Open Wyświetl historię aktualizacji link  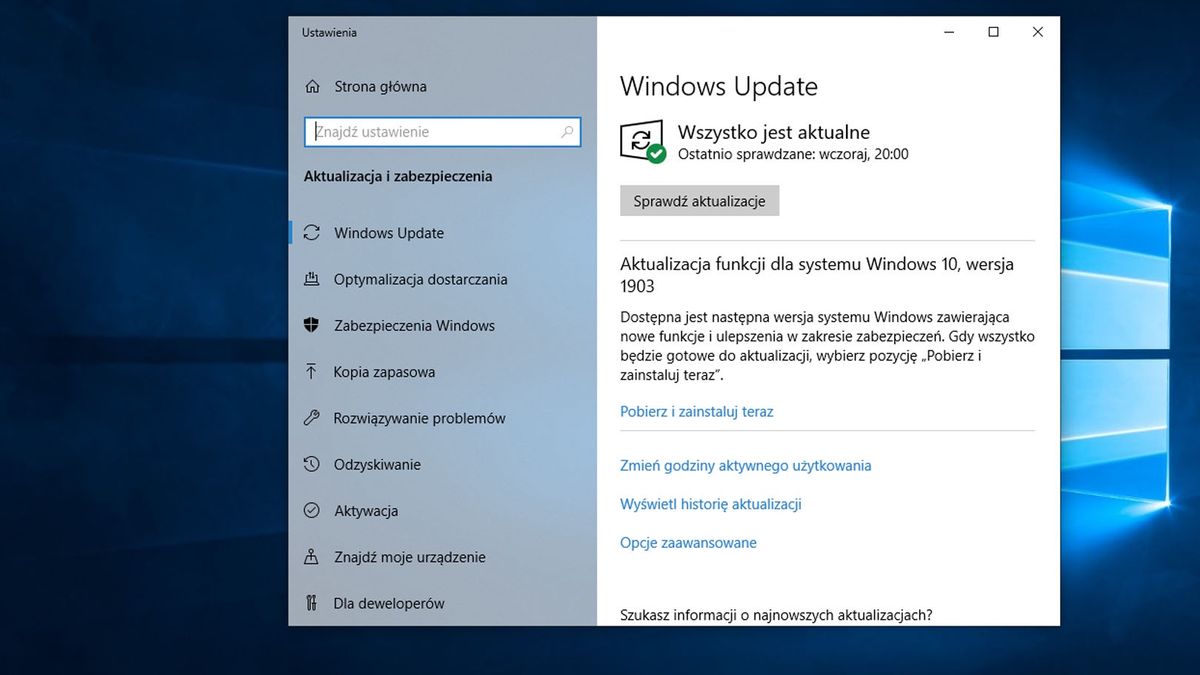click(x=711, y=504)
